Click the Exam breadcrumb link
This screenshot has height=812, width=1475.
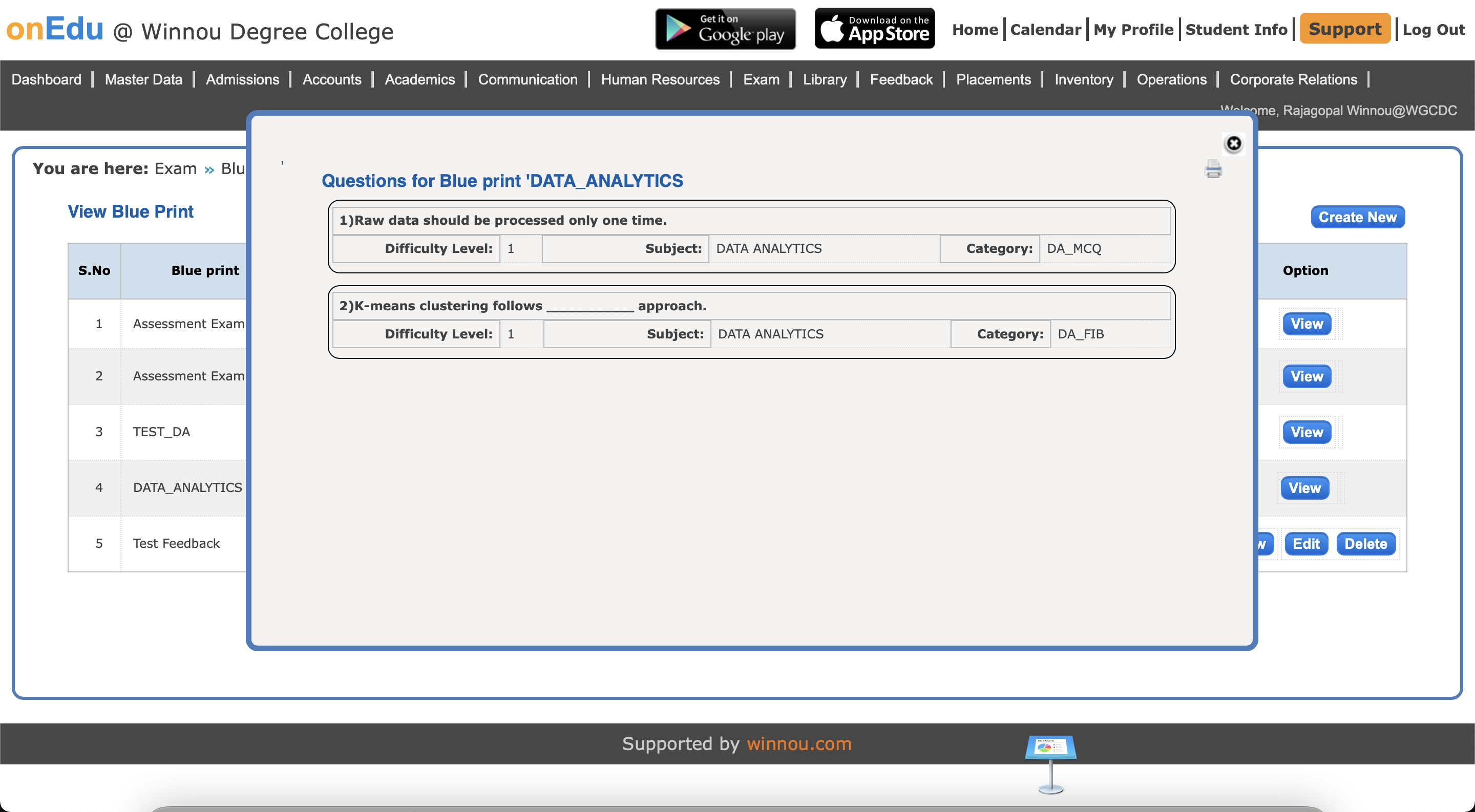pos(175,169)
